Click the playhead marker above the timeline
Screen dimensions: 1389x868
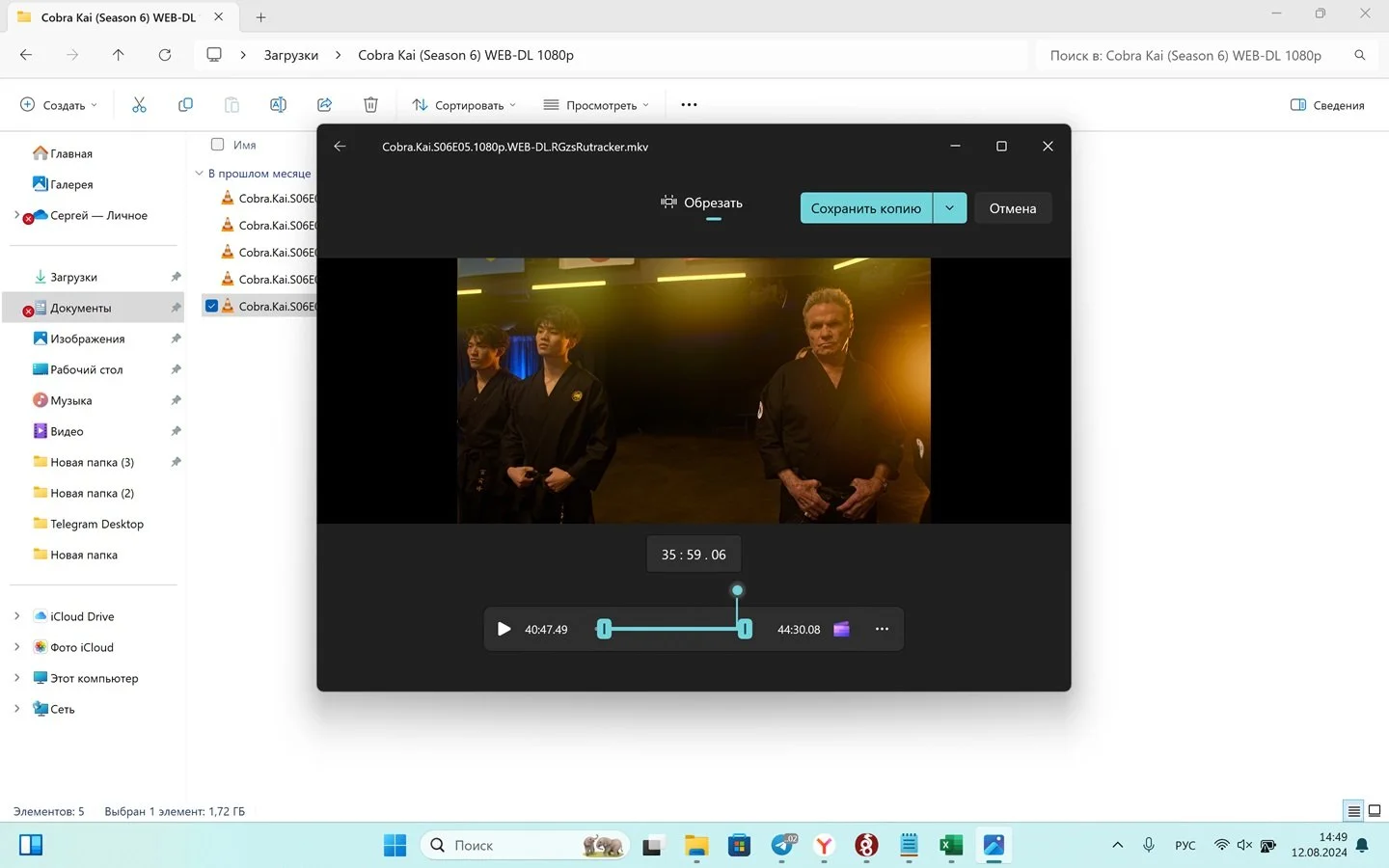tap(737, 590)
